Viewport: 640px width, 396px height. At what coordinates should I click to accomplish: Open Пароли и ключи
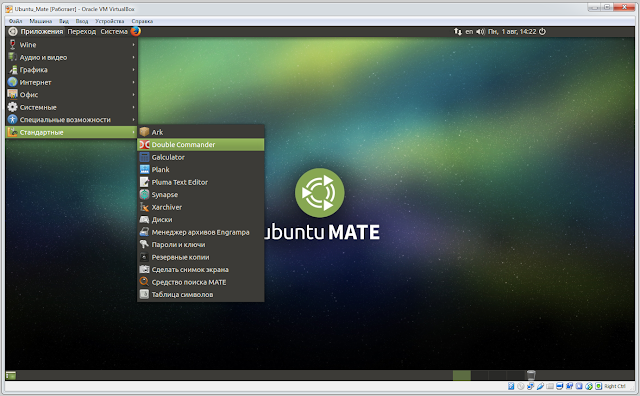click(x=201, y=245)
